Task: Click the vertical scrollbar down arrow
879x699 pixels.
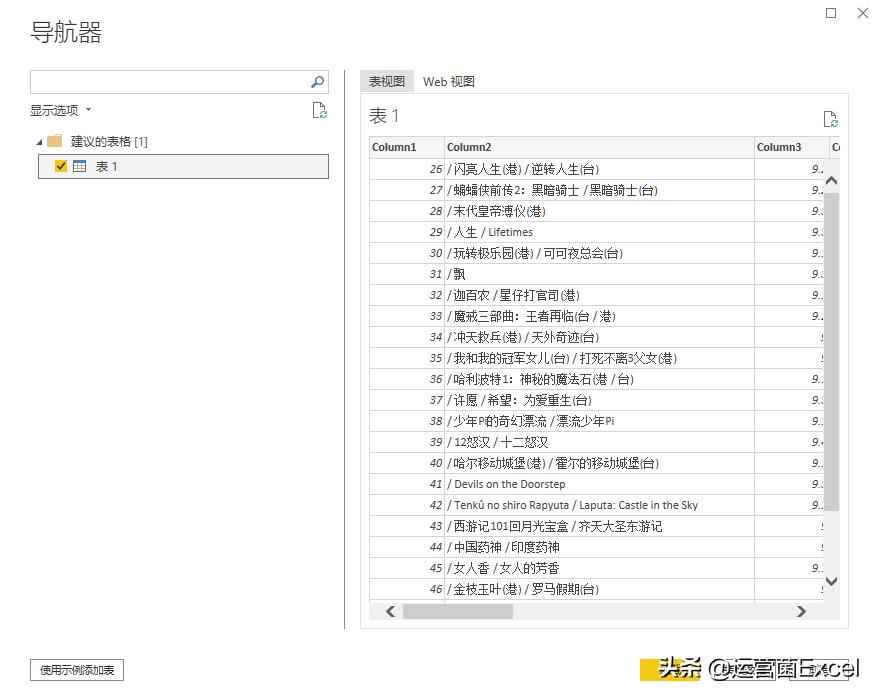Action: click(832, 581)
